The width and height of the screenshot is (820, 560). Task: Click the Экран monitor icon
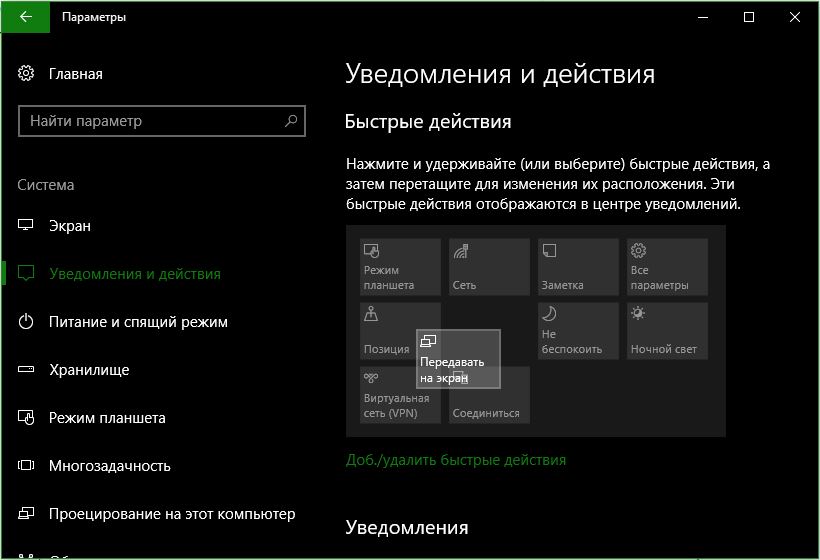pyautogui.click(x=26, y=225)
